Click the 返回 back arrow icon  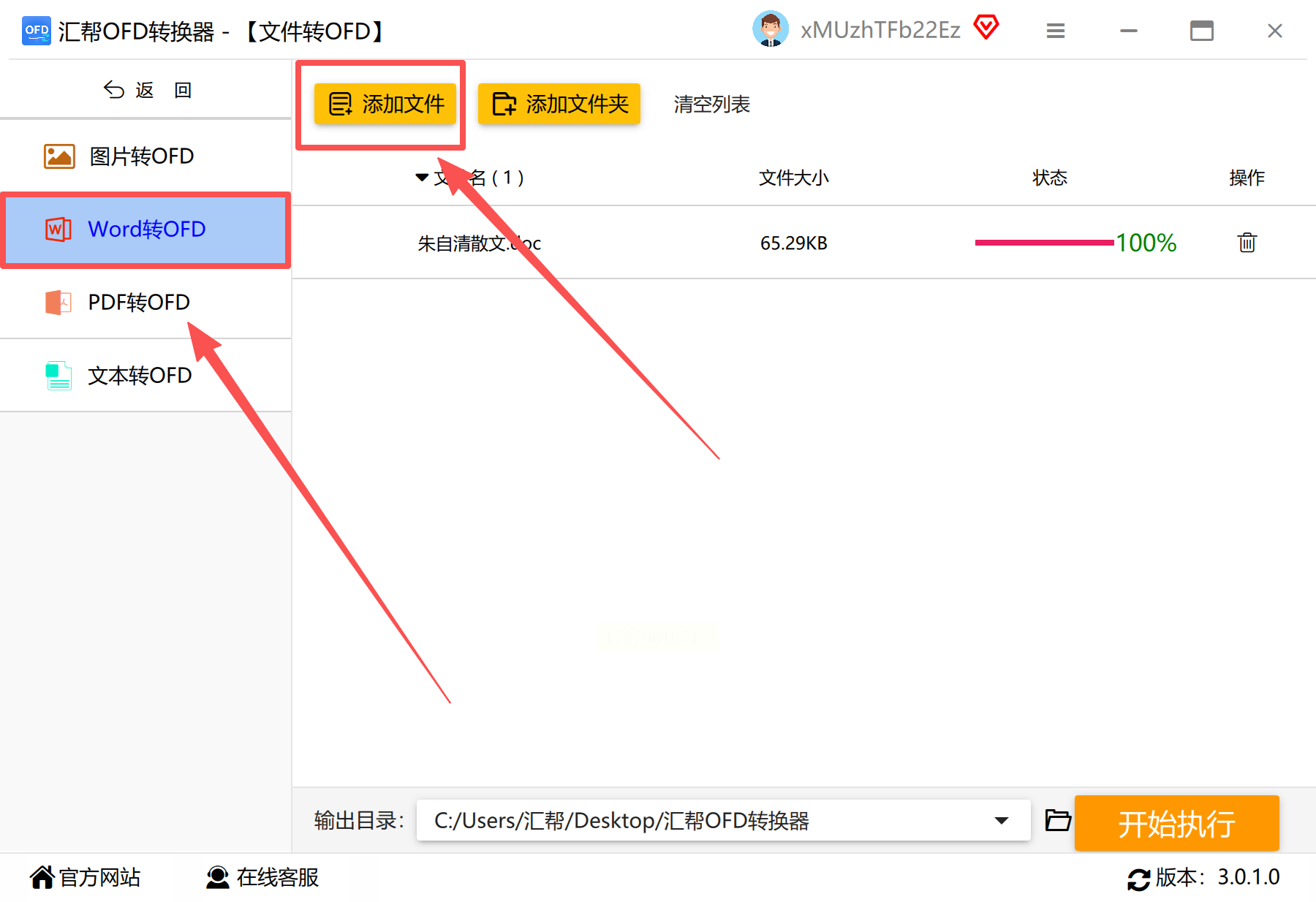(114, 90)
